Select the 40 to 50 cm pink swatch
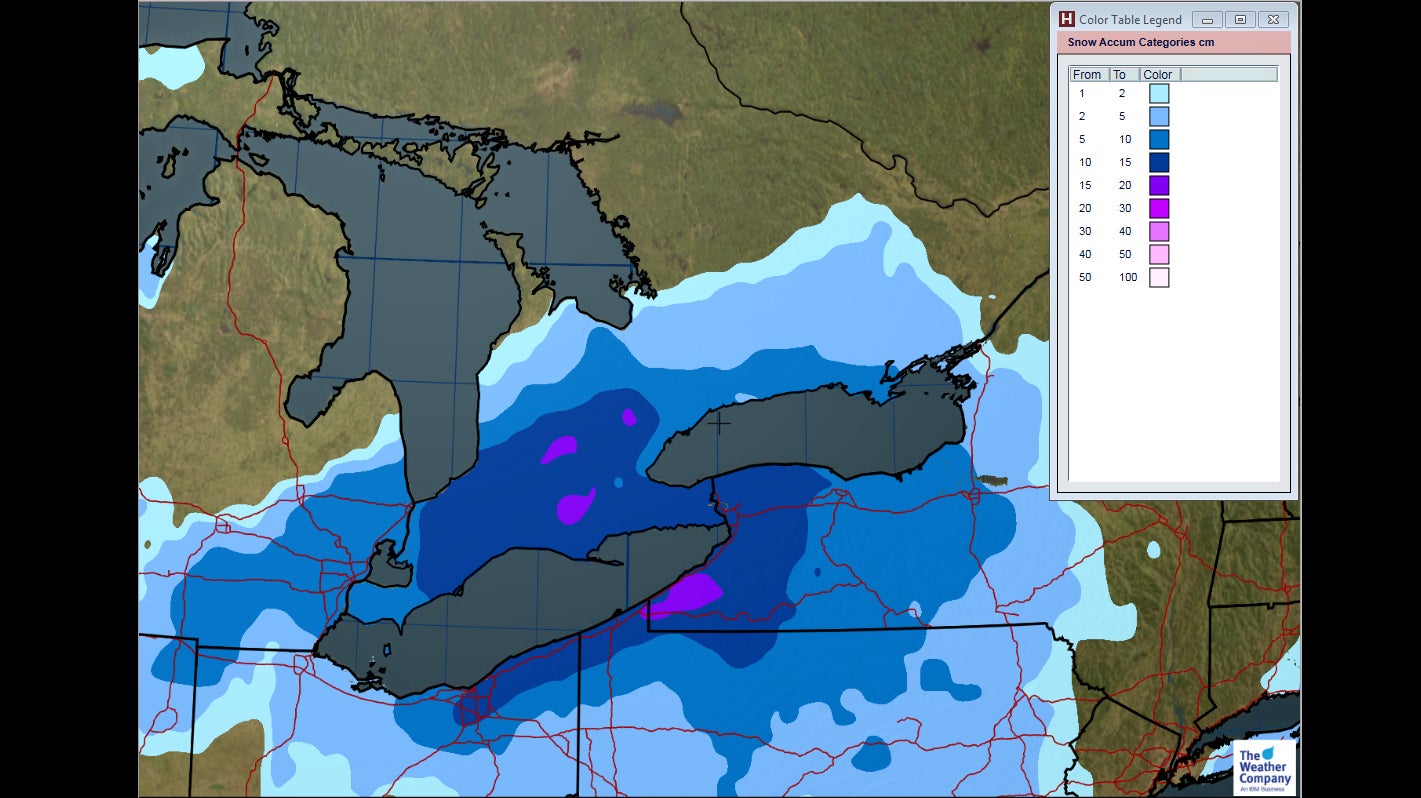The height and width of the screenshot is (798, 1421). 1158,254
